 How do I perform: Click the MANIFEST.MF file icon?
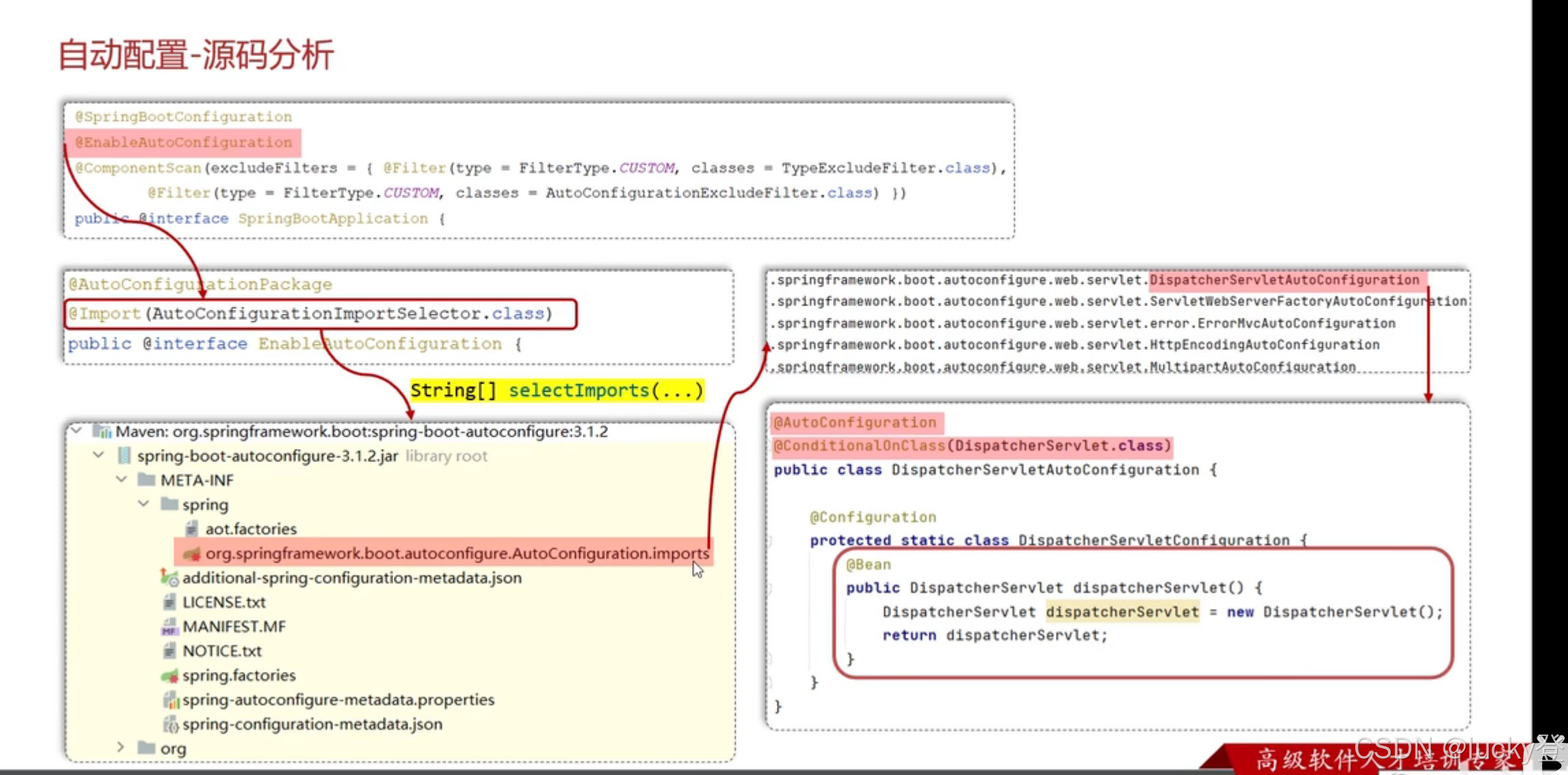pyautogui.click(x=169, y=627)
